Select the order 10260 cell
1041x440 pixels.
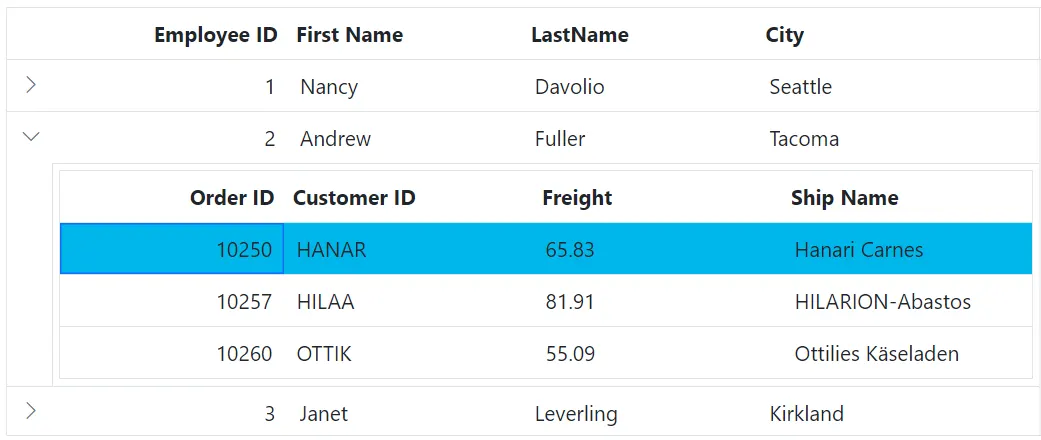coord(244,354)
